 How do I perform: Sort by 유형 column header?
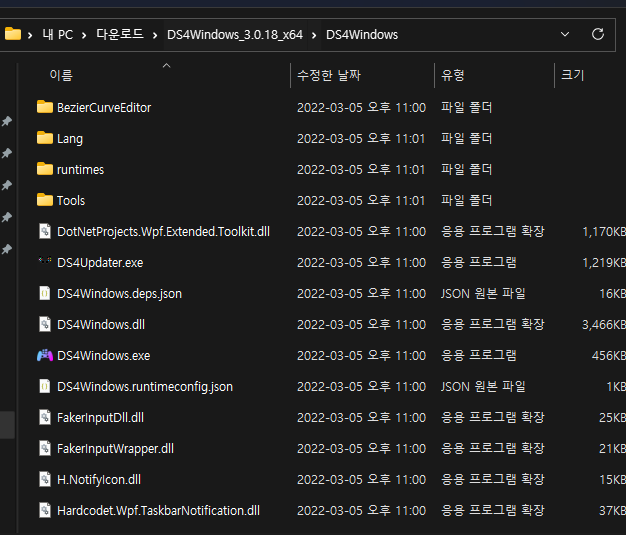(x=453, y=75)
